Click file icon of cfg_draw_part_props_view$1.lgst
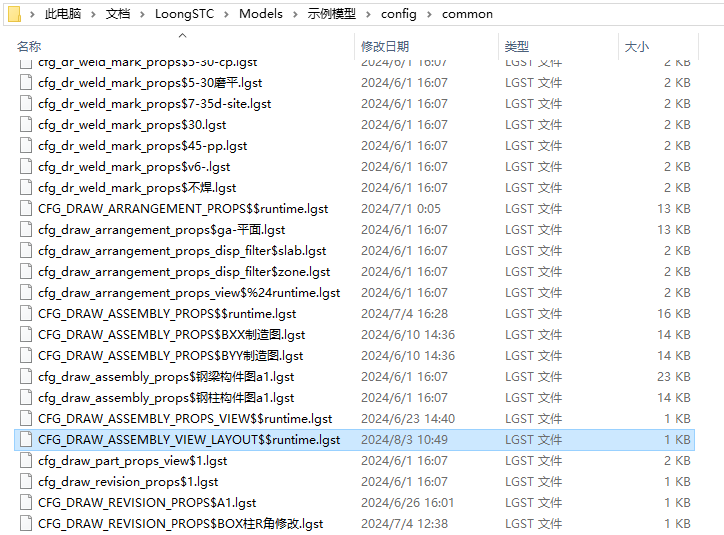This screenshot has height=535, width=724. coord(26,461)
